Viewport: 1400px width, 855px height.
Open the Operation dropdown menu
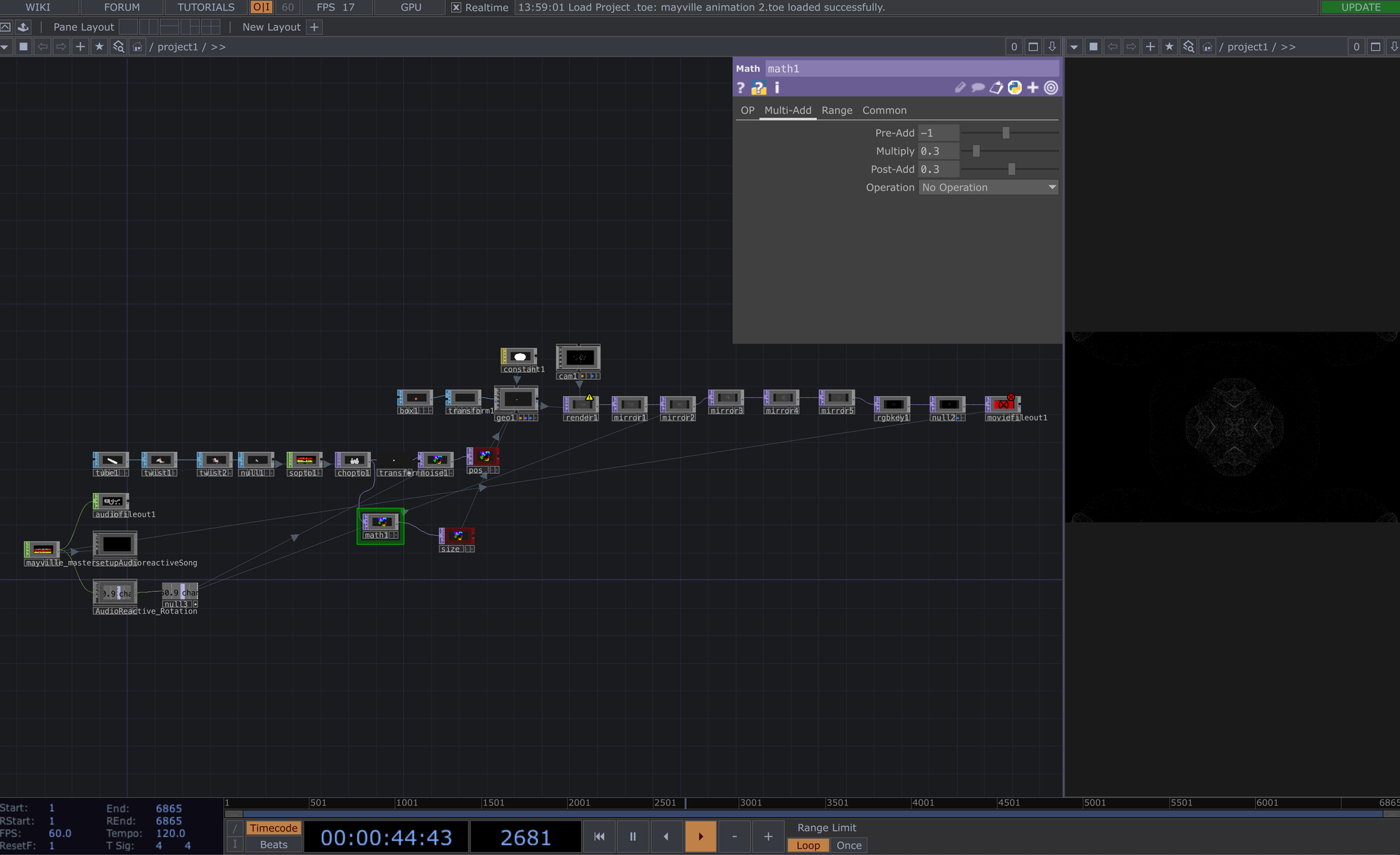[988, 188]
